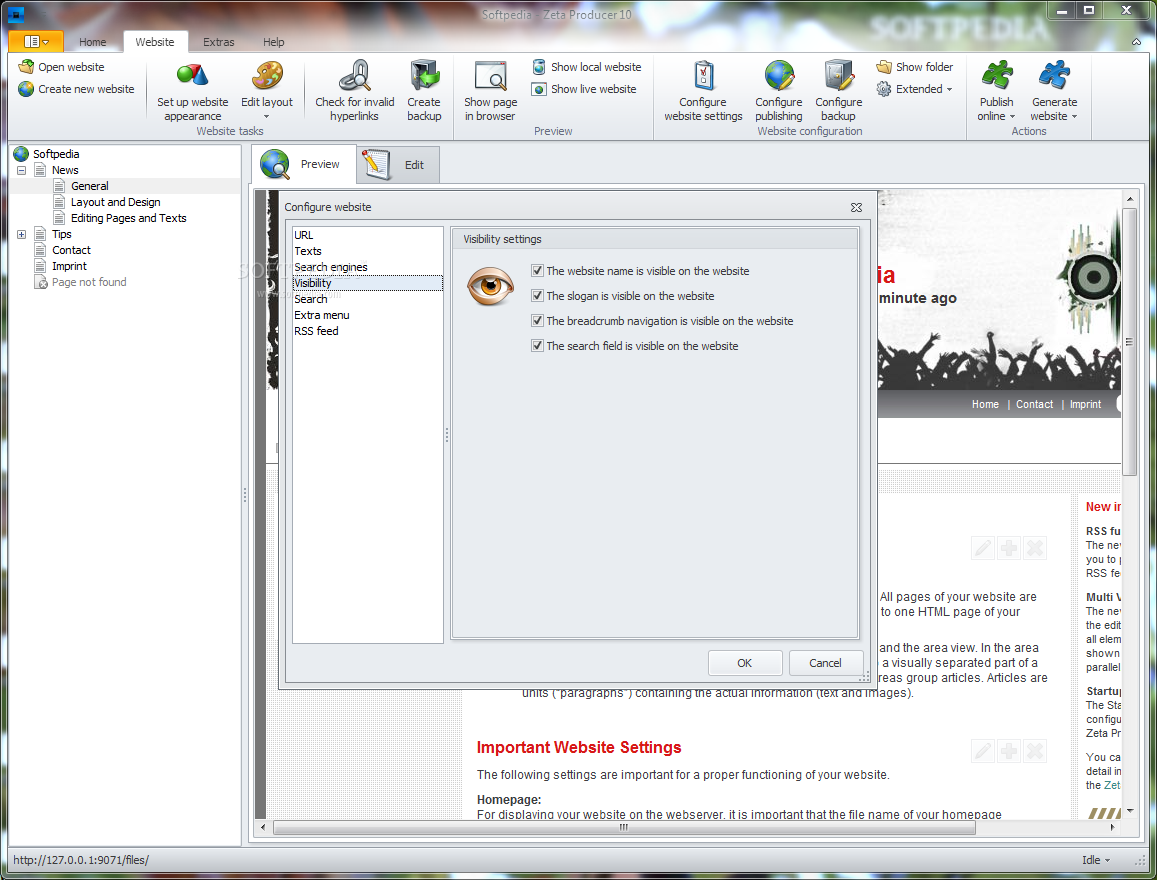Viewport: 1157px width, 880px height.
Task: Select Texts in settings list
Action: pos(367,252)
